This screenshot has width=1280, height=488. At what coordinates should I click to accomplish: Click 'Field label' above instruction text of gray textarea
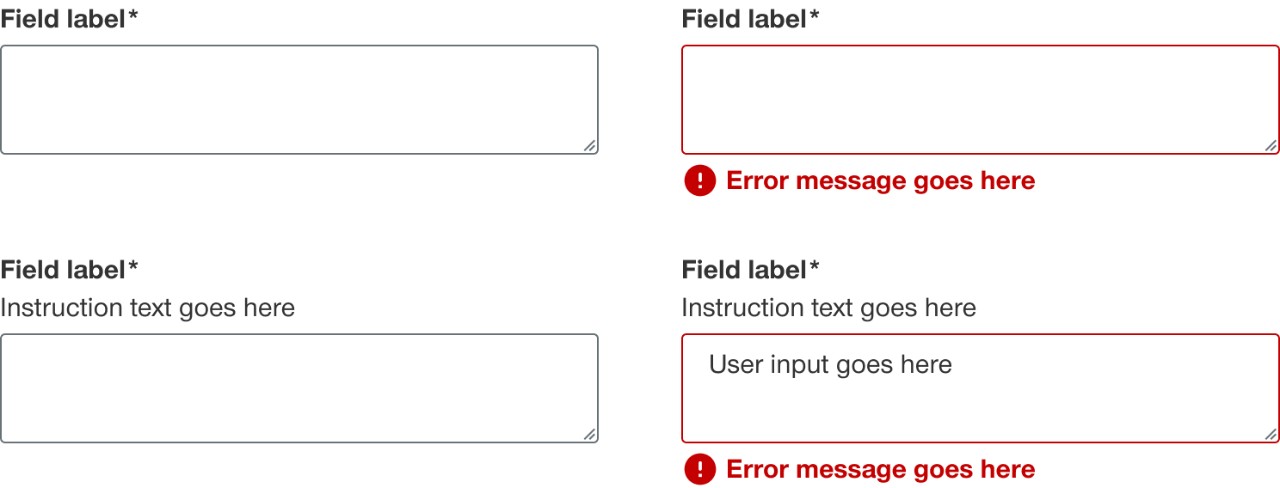tap(62, 269)
